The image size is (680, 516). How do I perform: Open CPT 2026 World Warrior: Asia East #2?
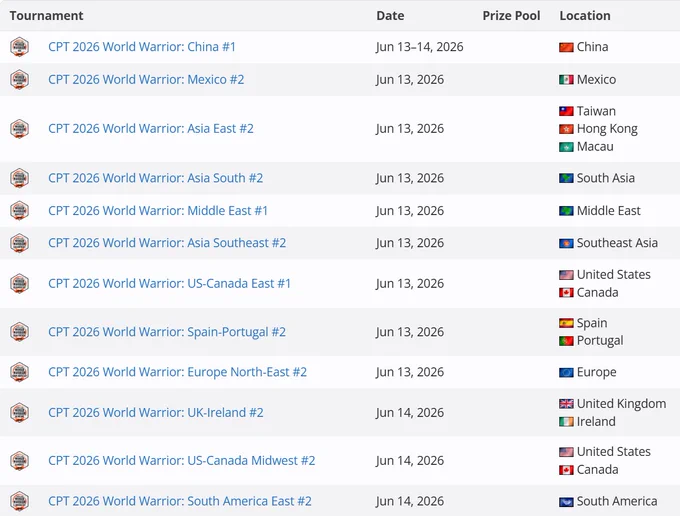tap(151, 129)
